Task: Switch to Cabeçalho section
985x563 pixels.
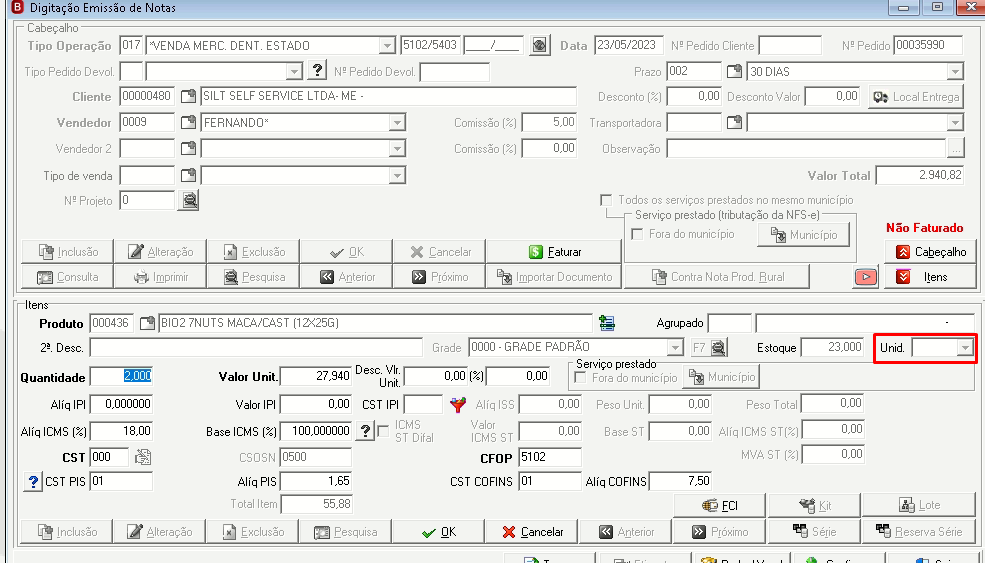Action: (x=930, y=252)
